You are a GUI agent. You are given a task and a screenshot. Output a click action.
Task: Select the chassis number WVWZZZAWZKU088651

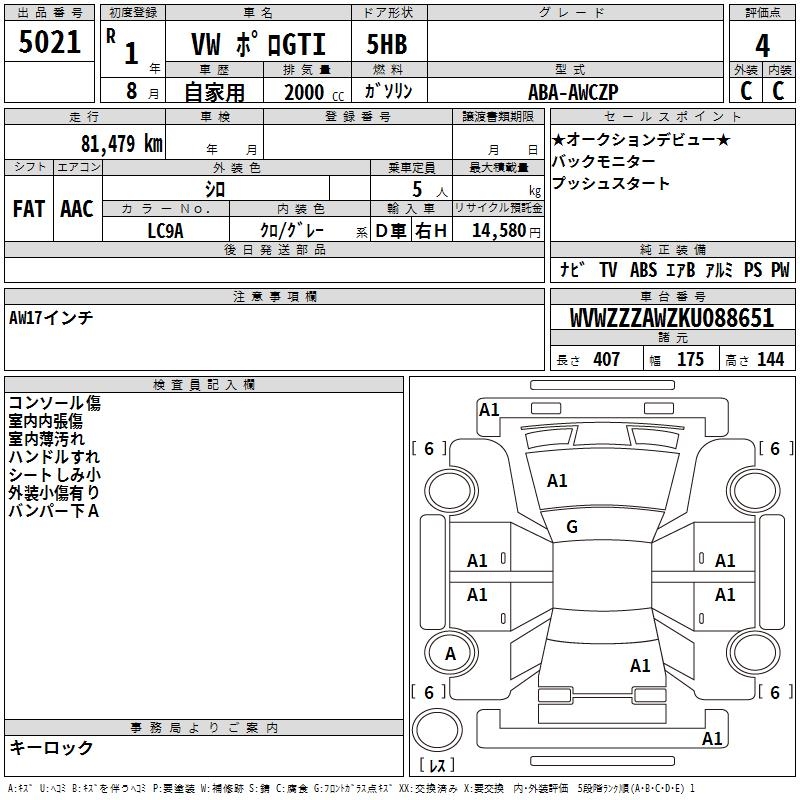point(672,317)
